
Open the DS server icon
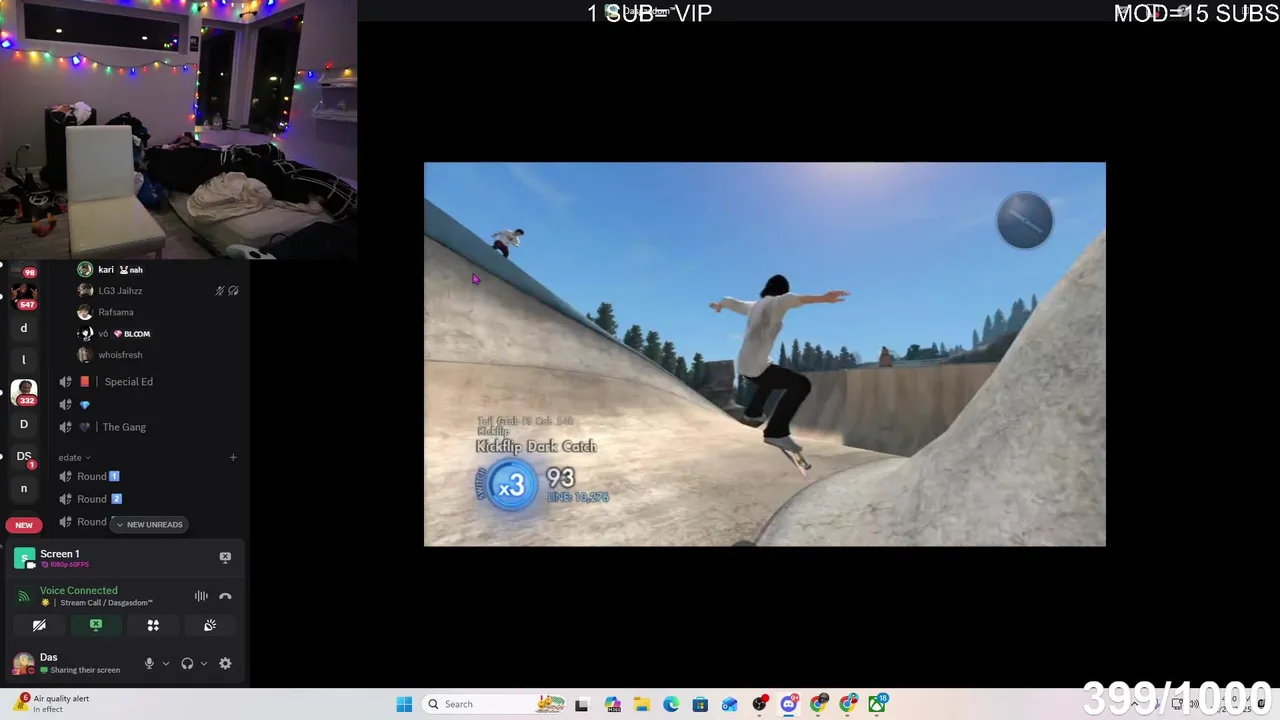(24, 456)
